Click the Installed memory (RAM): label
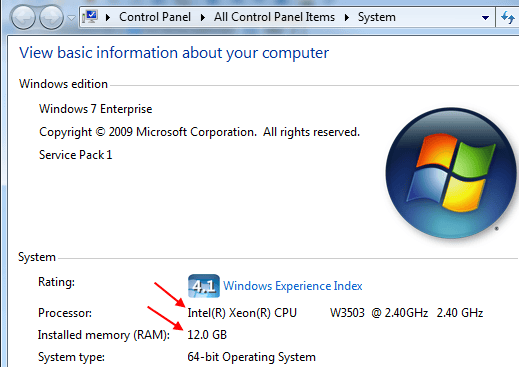The image size is (519, 367). coord(104,335)
